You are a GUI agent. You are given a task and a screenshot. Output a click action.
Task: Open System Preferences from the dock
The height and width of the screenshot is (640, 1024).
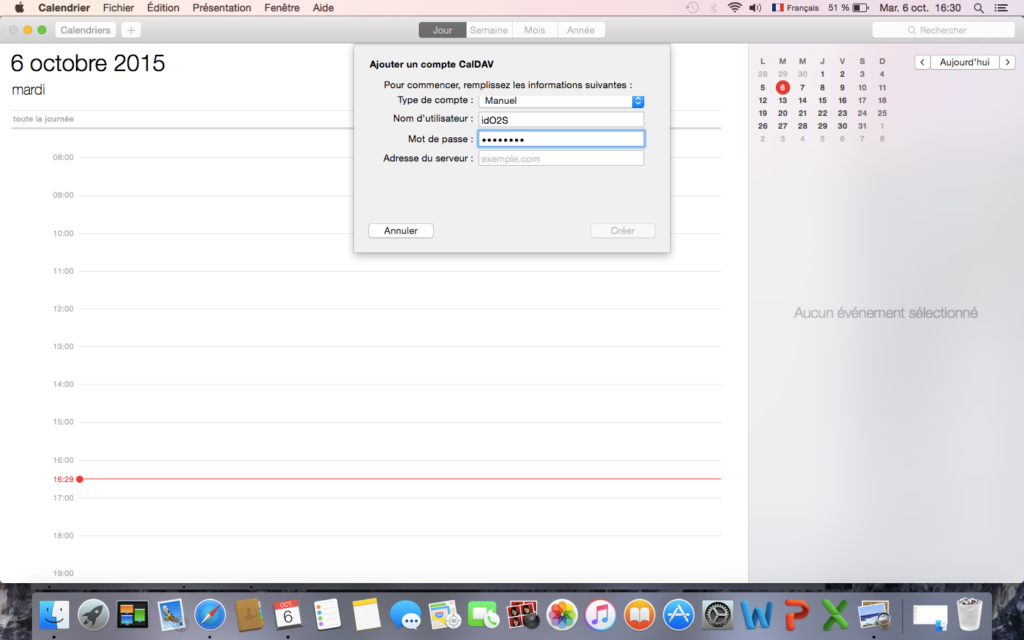[x=718, y=614]
